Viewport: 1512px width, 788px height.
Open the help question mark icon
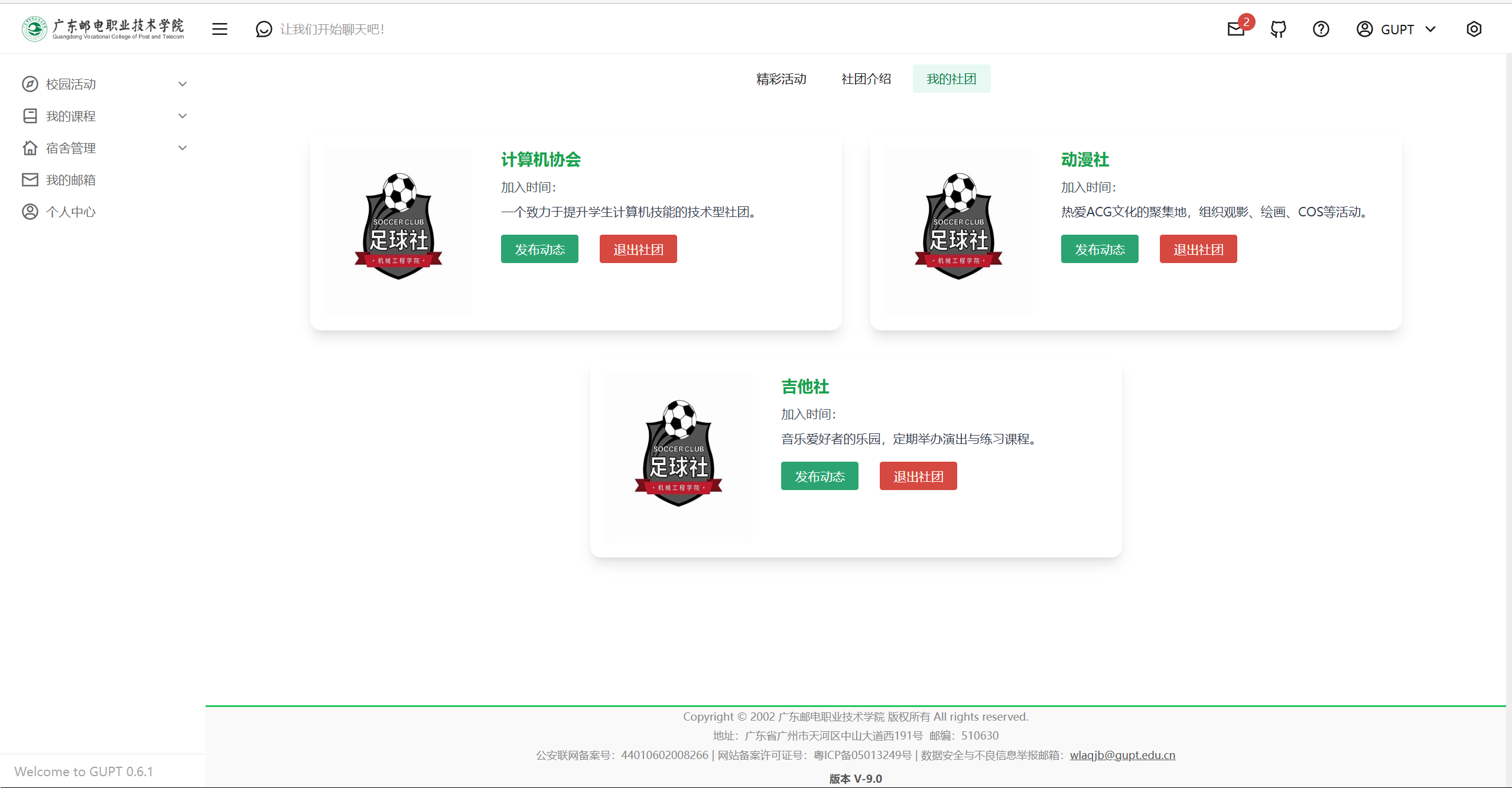1321,29
